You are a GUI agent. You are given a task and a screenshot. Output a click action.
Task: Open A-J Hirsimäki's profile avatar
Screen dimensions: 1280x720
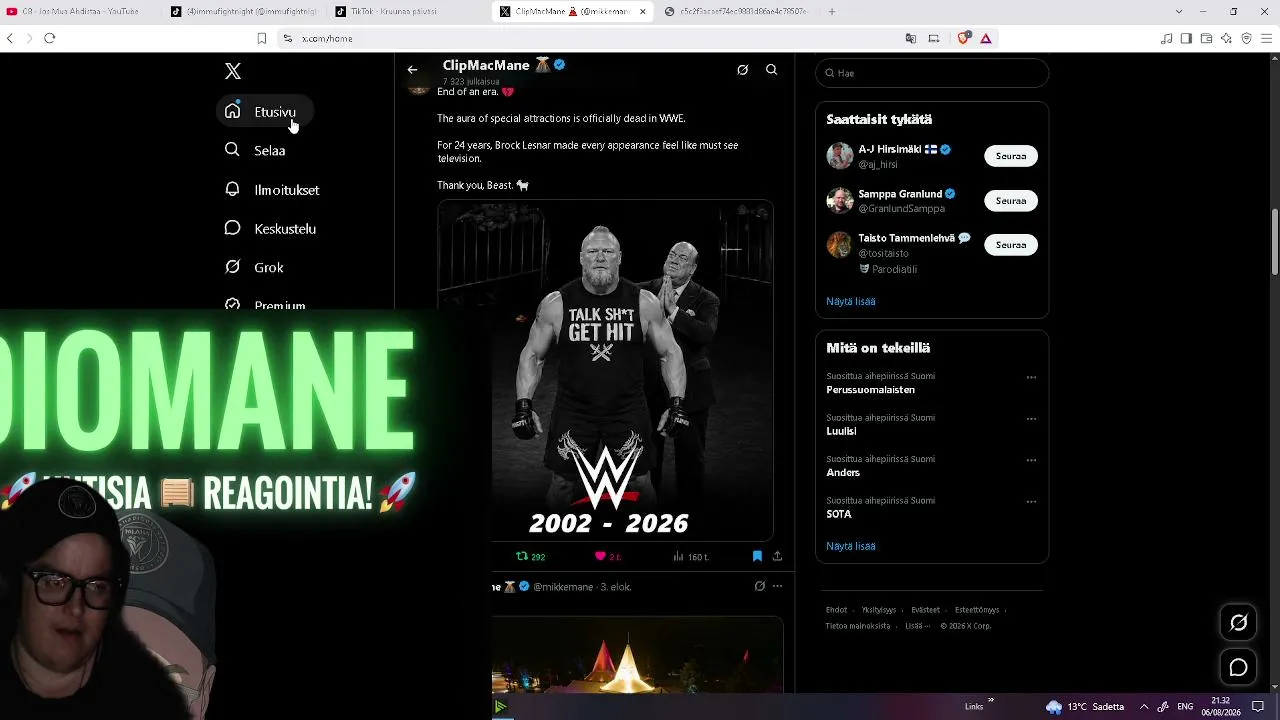[840, 156]
